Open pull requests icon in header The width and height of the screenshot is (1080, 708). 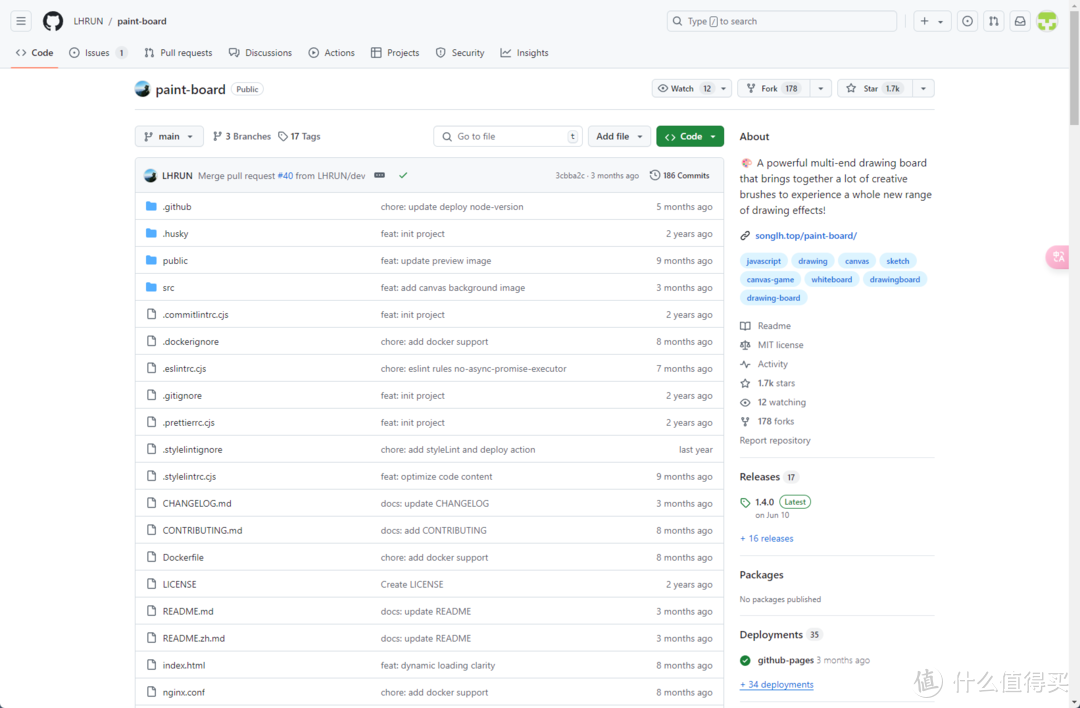click(993, 21)
